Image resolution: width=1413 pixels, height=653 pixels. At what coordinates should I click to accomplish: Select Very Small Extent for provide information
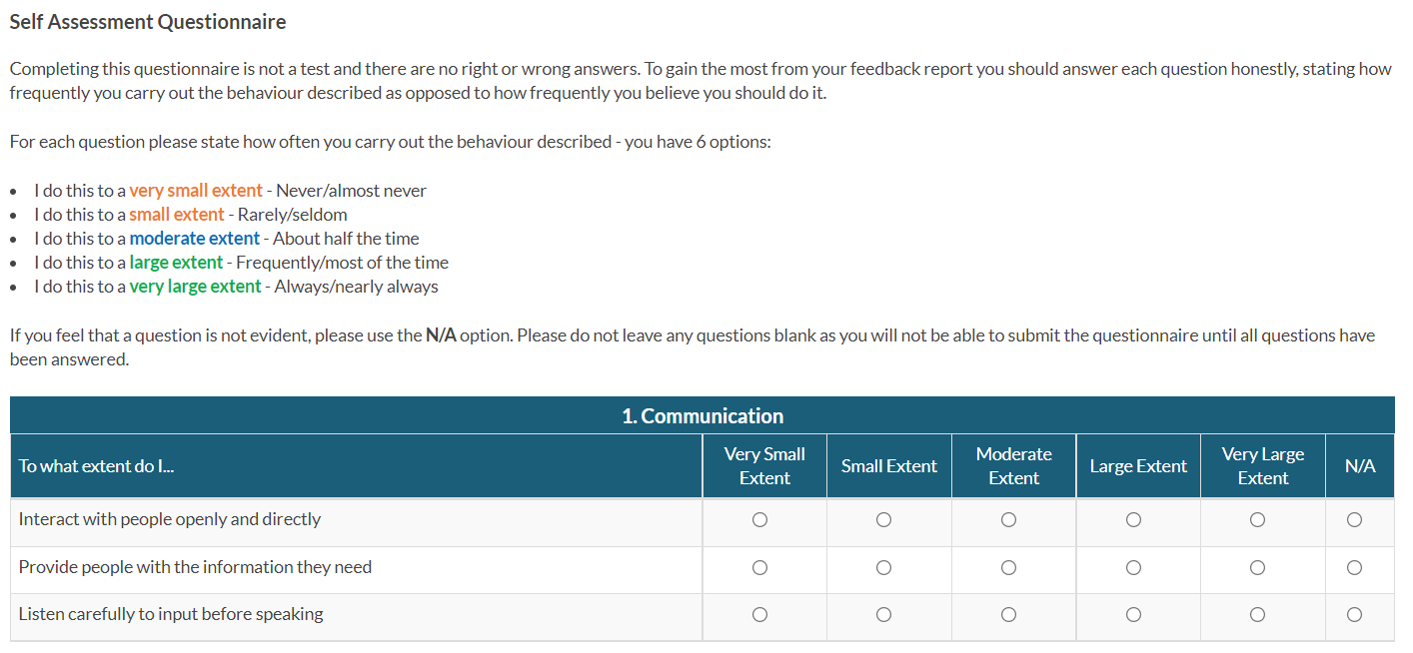pyautogui.click(x=760, y=568)
